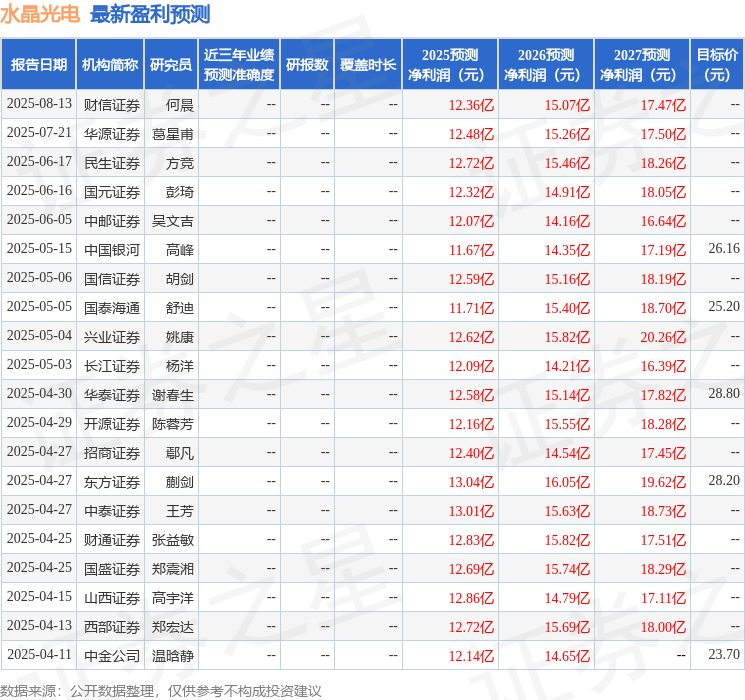
Task: Click the 最新盈利预测 heading
Action: pyautogui.click(x=150, y=14)
